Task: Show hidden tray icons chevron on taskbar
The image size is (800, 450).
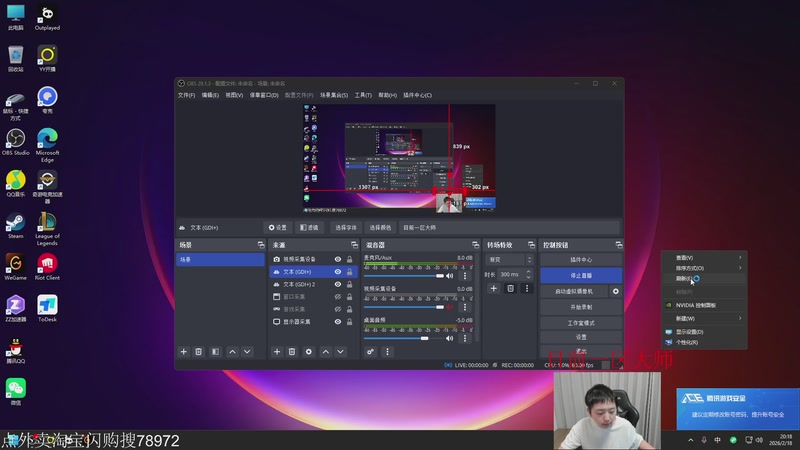Action: click(691, 440)
